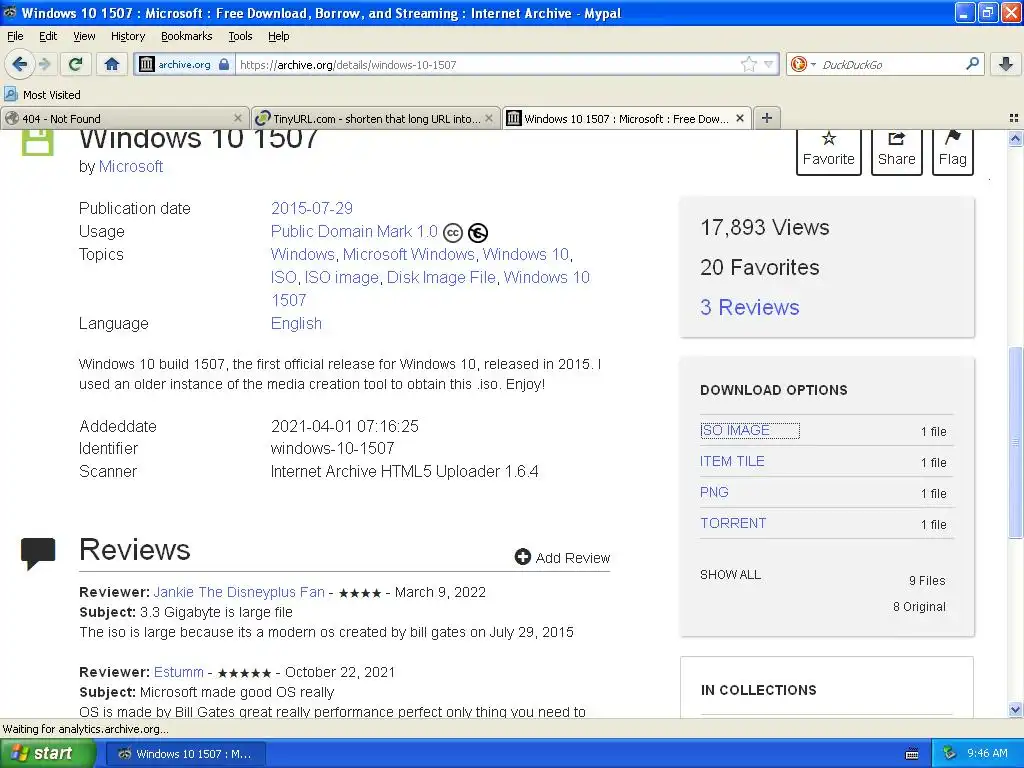Open the Microsoft Windows topic link
This screenshot has height=768, width=1024.
click(409, 254)
